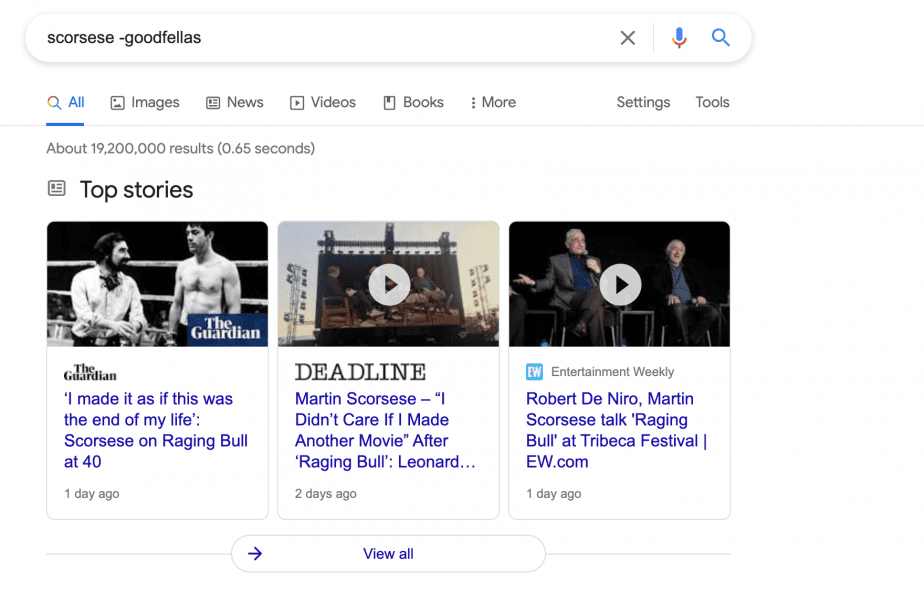Click the Guardian card's 1 day ago timestamp

[x=91, y=494]
